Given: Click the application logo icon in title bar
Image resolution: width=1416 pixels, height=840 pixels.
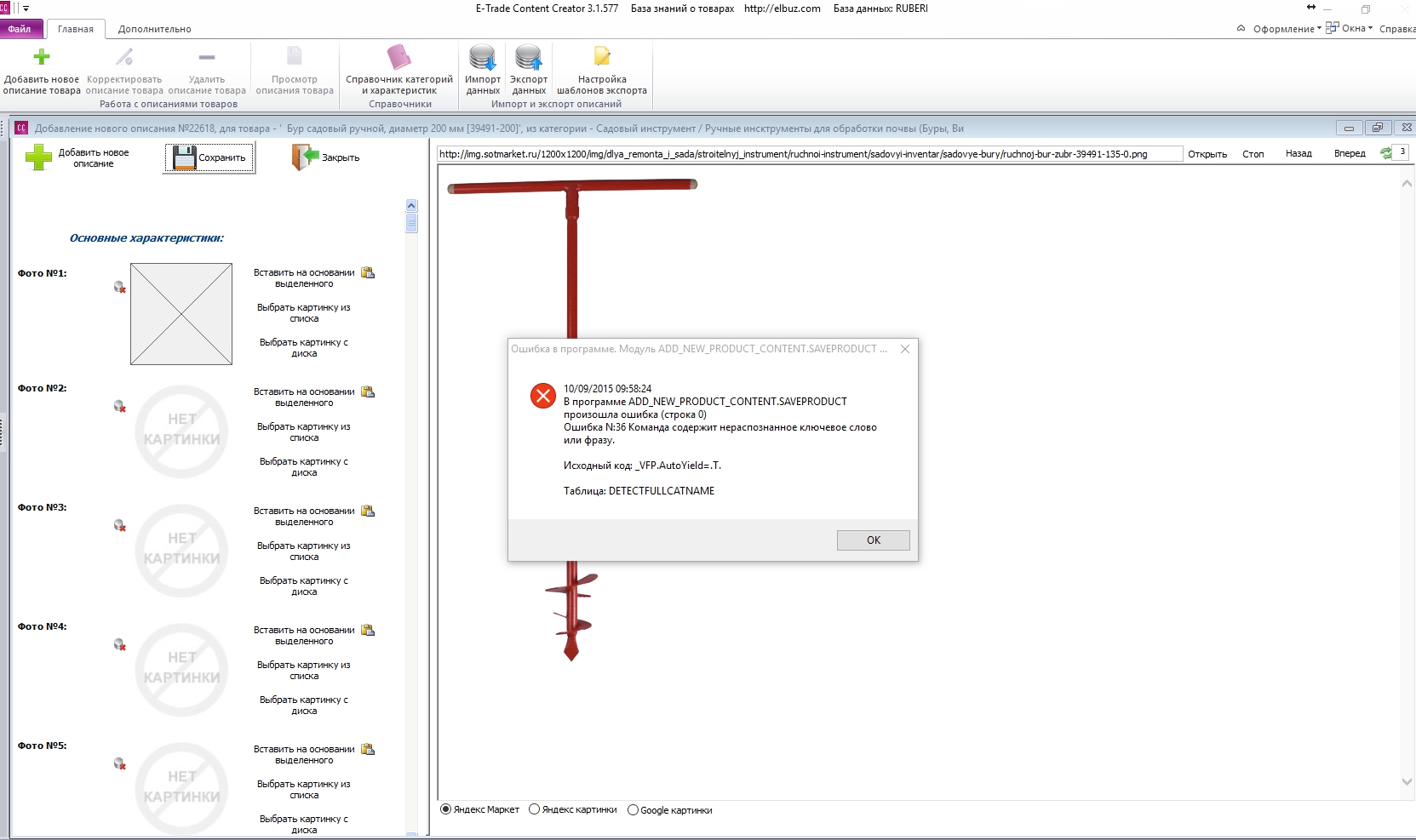Looking at the screenshot, I should click(x=4, y=8).
